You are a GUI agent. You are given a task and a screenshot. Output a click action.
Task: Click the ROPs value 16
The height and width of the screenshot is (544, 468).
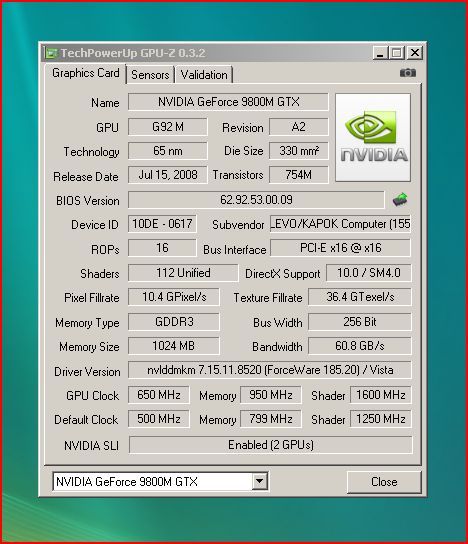coord(162,248)
